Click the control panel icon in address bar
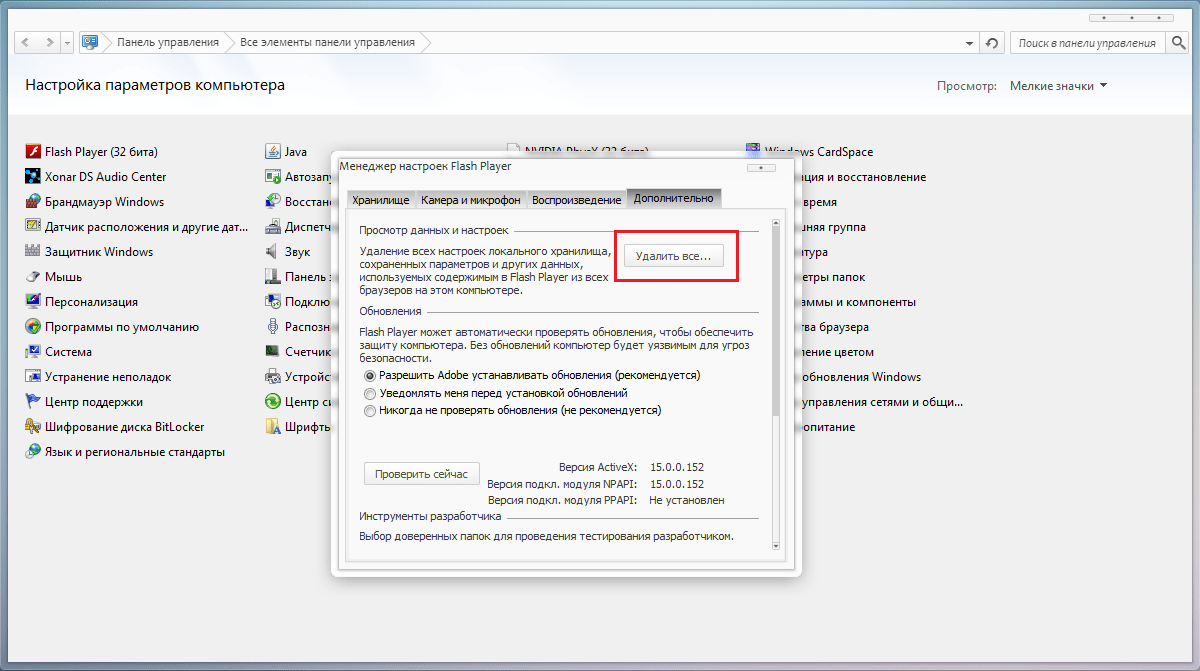Screen dimensions: 1200x671 coord(90,43)
